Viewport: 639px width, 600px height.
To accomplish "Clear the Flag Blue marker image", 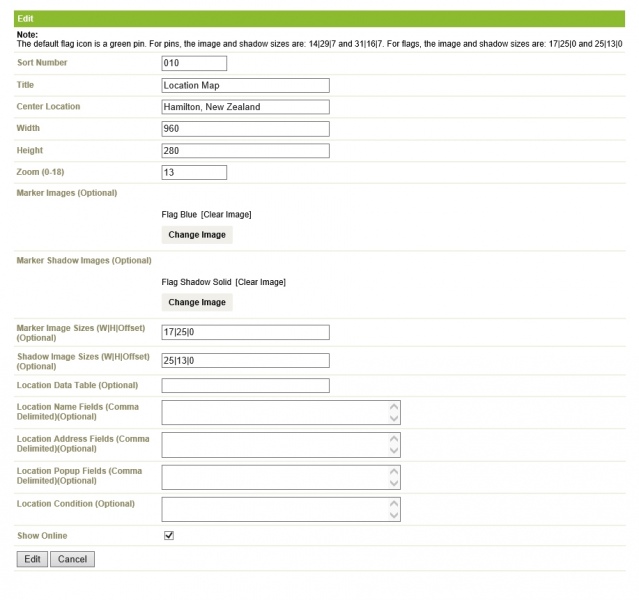I will click(226, 214).
